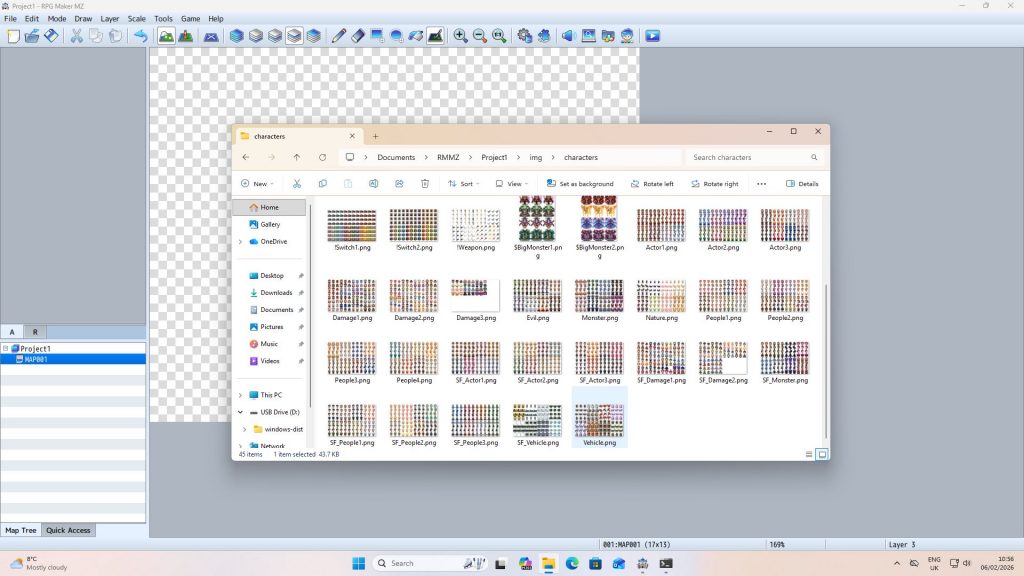This screenshot has height=576, width=1024.
Task: Start Playtest with the play icon
Action: click(x=652, y=36)
